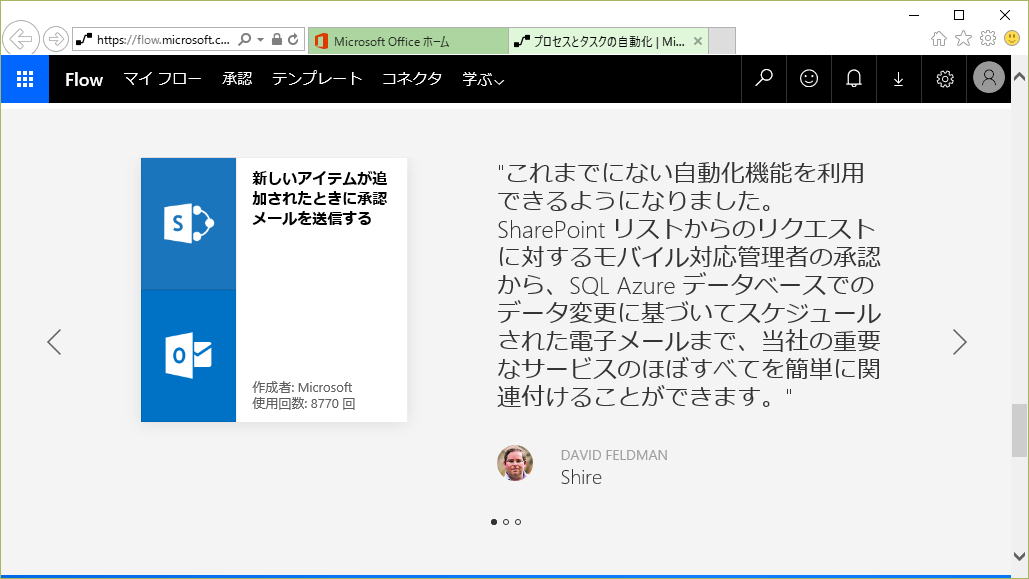Click the scrollbar up arrow
Screen dimensions: 1029x579
(1019, 77)
